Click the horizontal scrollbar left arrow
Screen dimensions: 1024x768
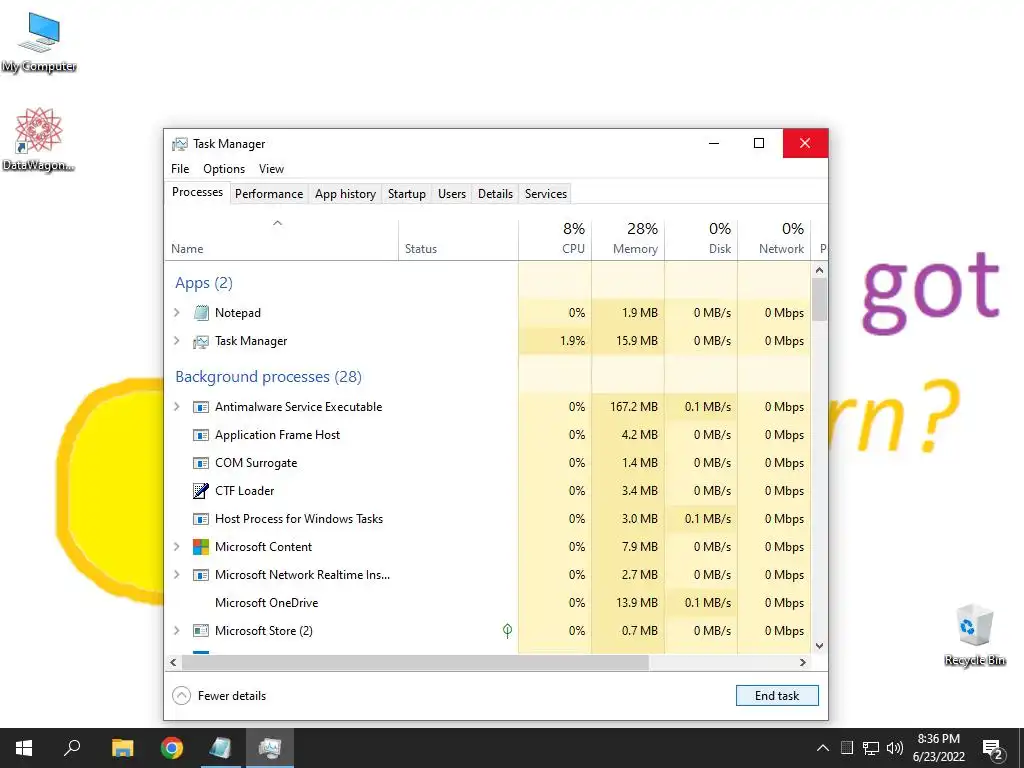click(x=173, y=662)
